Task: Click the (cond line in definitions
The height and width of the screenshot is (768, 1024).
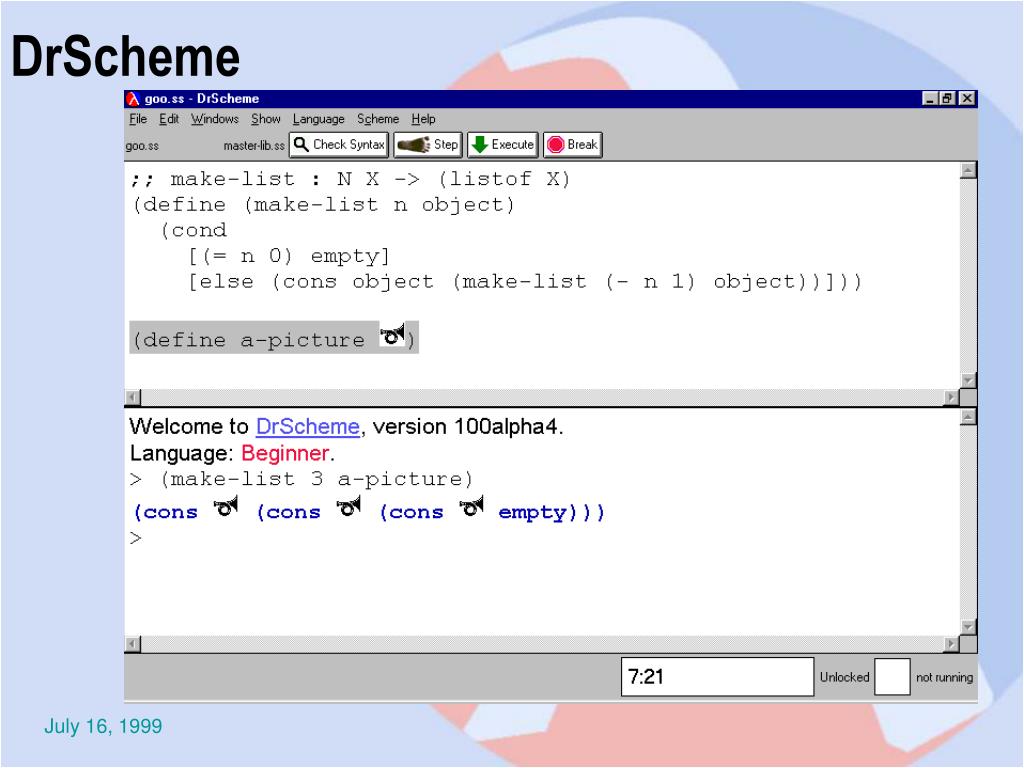Action: click(x=194, y=231)
